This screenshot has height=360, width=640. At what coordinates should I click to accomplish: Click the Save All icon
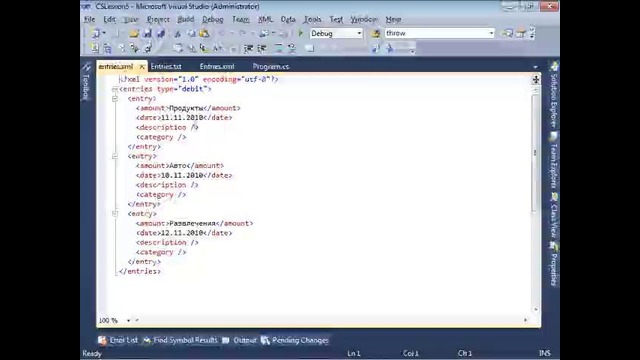(x=161, y=33)
